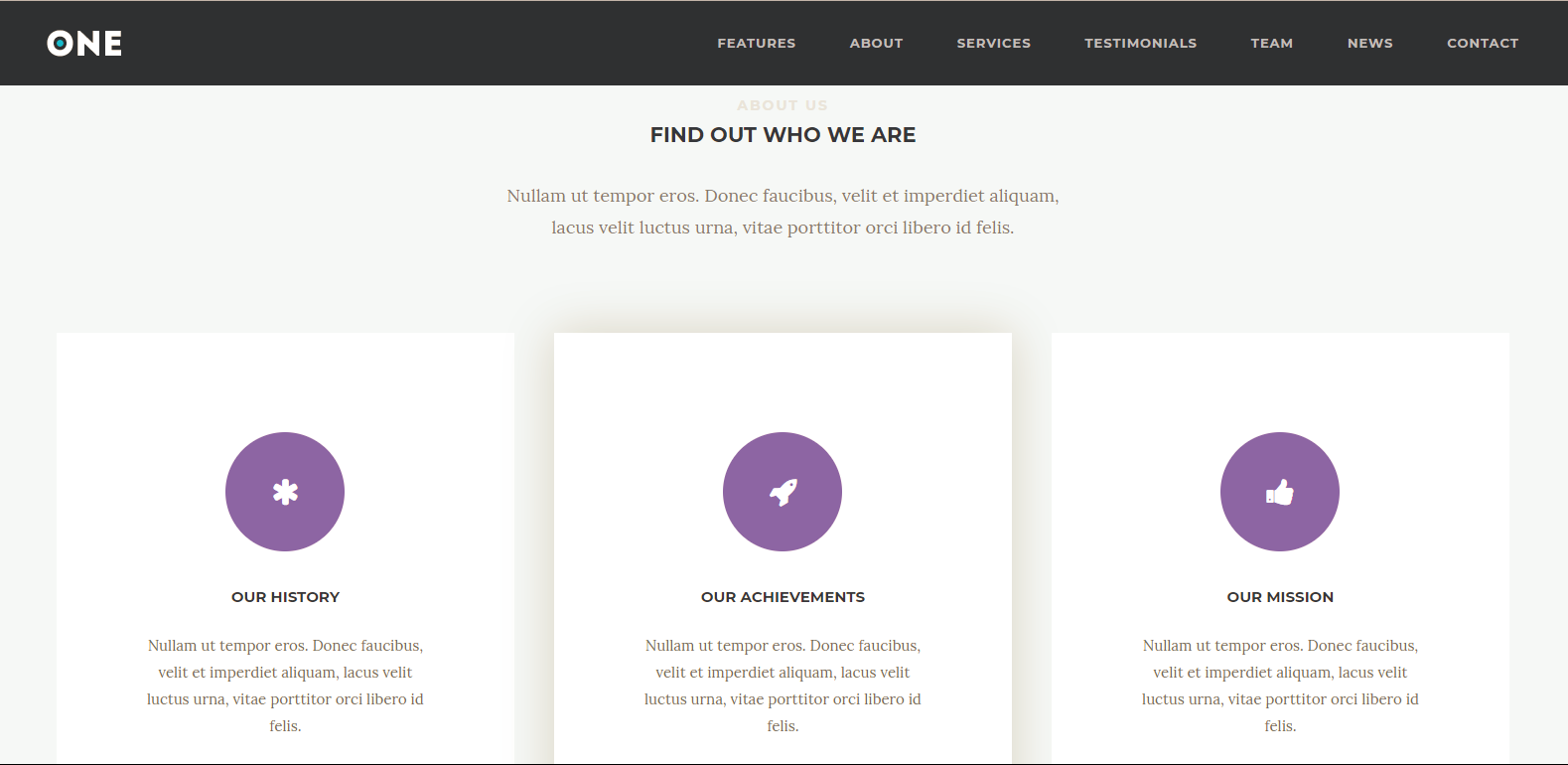This screenshot has width=1568, height=765.
Task: Navigate to Testimonials in the navbar
Action: point(1140,44)
